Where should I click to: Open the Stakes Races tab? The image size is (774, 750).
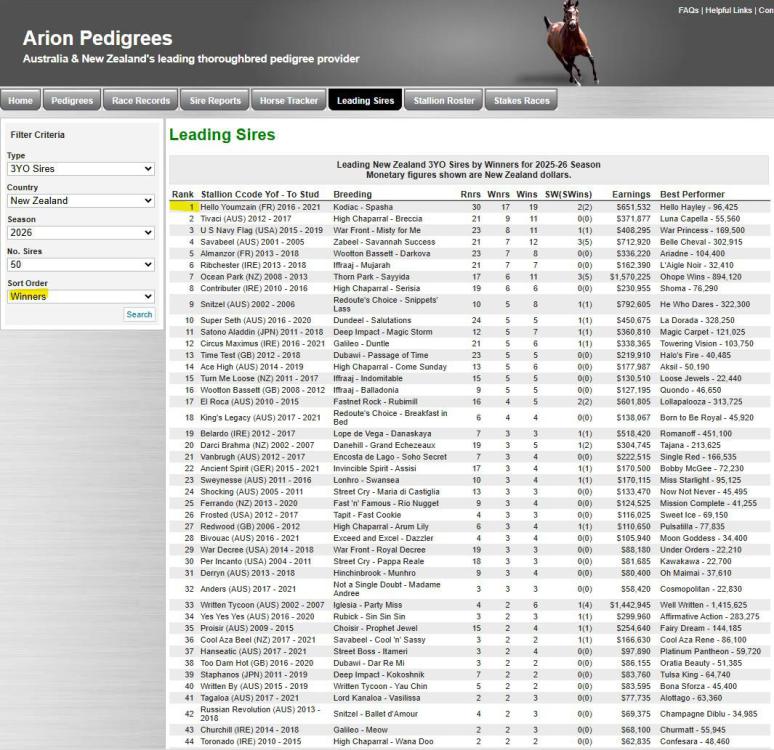pos(522,100)
